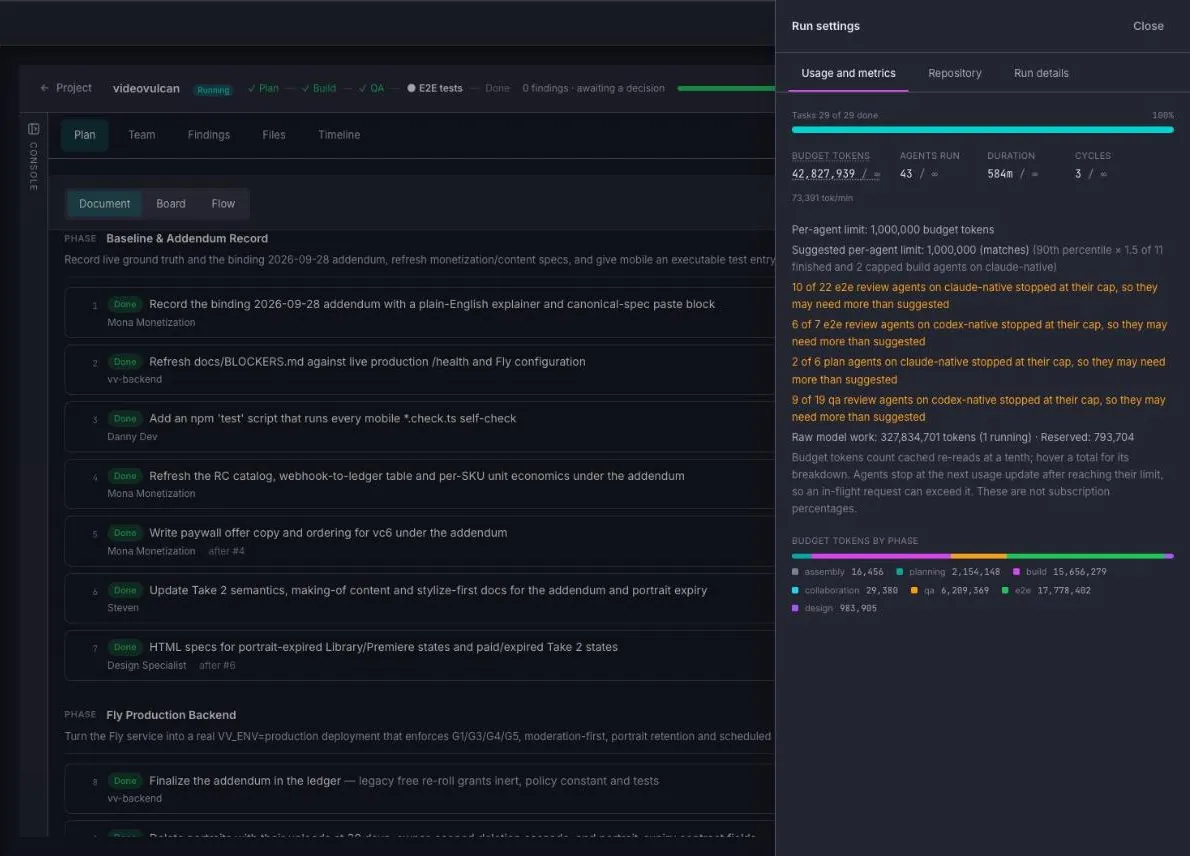Click the cycles value 3

point(1078,174)
